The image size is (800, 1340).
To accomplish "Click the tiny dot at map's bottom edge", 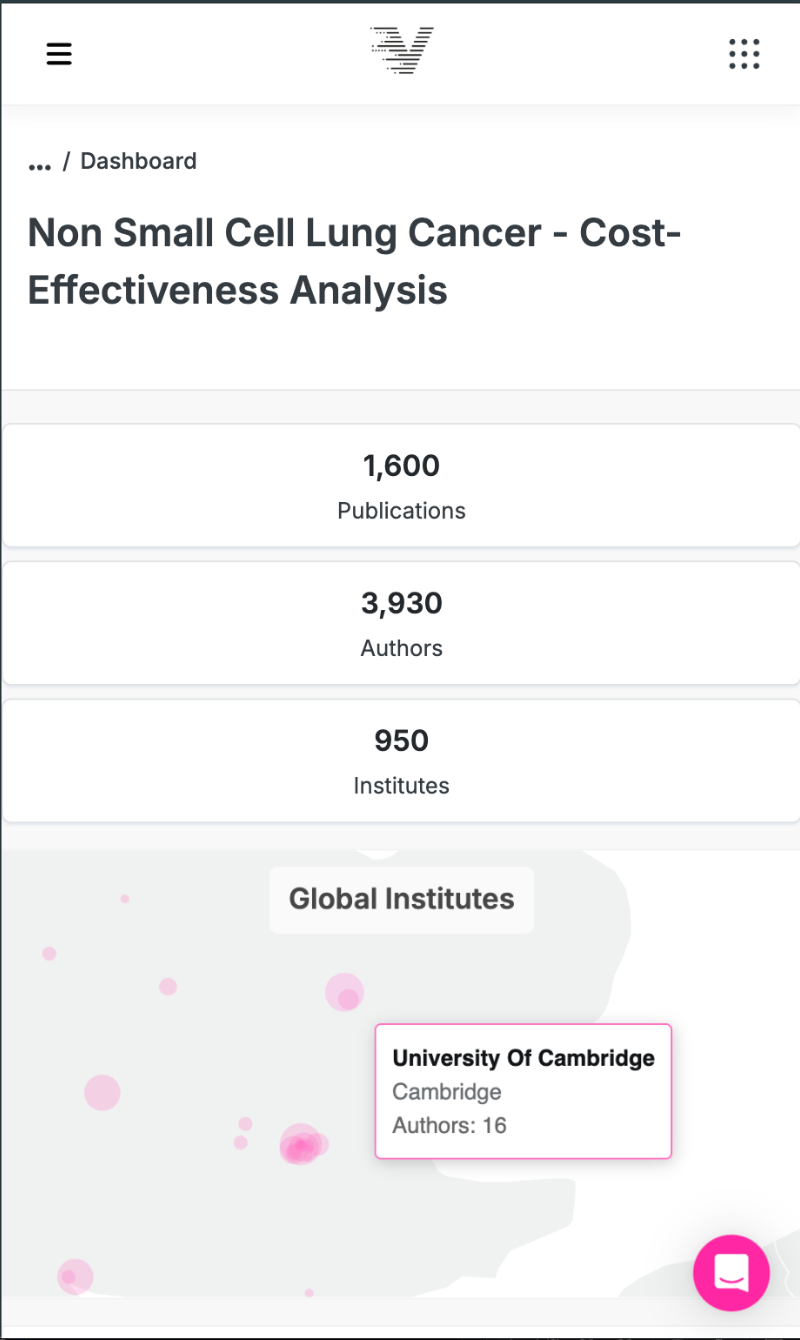I will [309, 1293].
